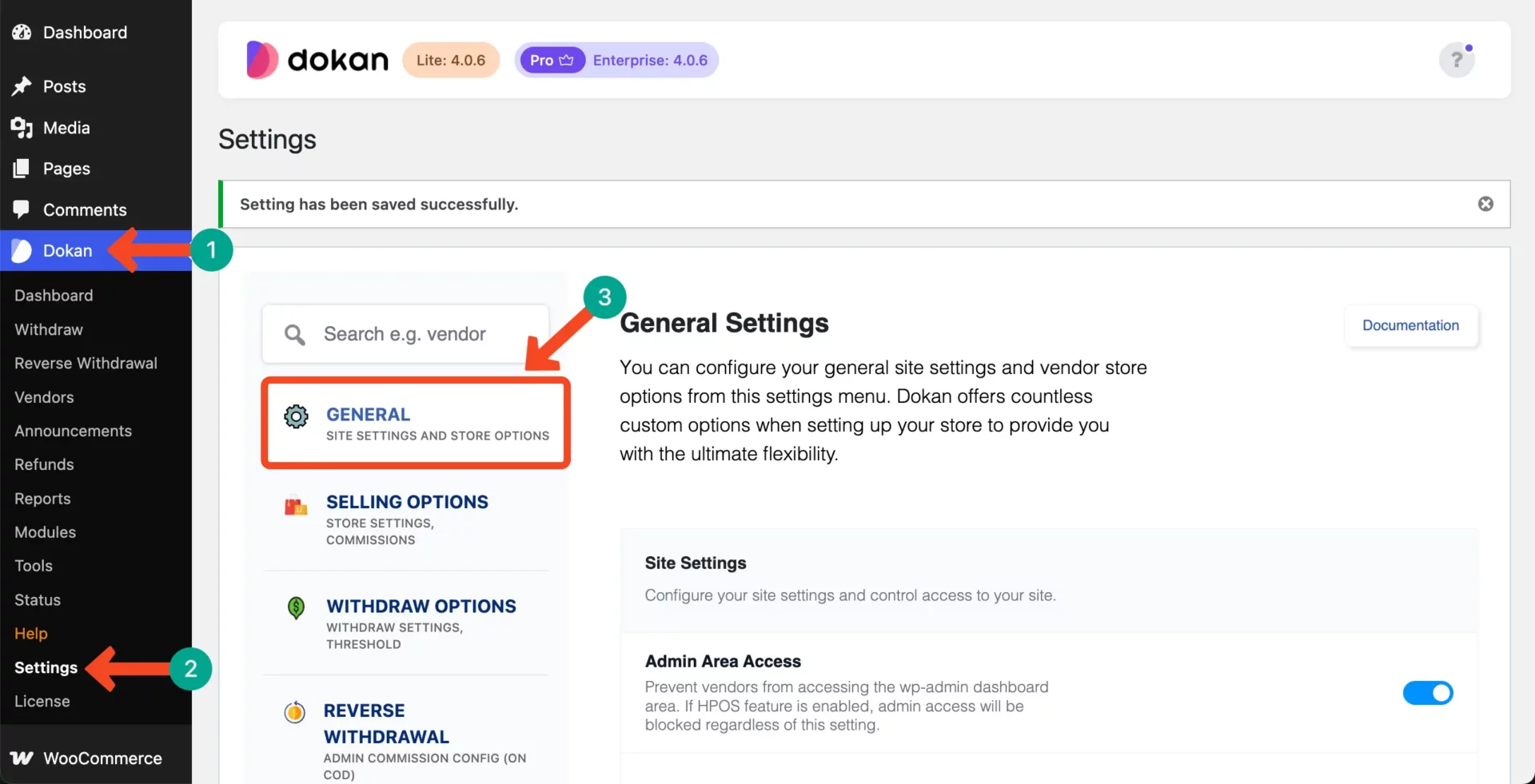Click the Posts pin icon
This screenshot has width=1535, height=784.
[22, 86]
